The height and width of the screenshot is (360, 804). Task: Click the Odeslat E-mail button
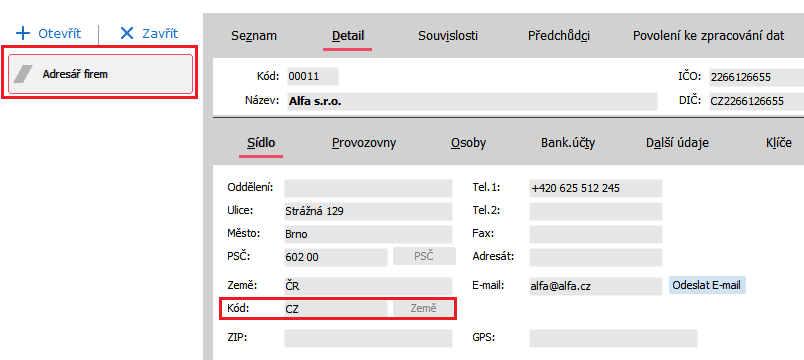click(x=707, y=286)
